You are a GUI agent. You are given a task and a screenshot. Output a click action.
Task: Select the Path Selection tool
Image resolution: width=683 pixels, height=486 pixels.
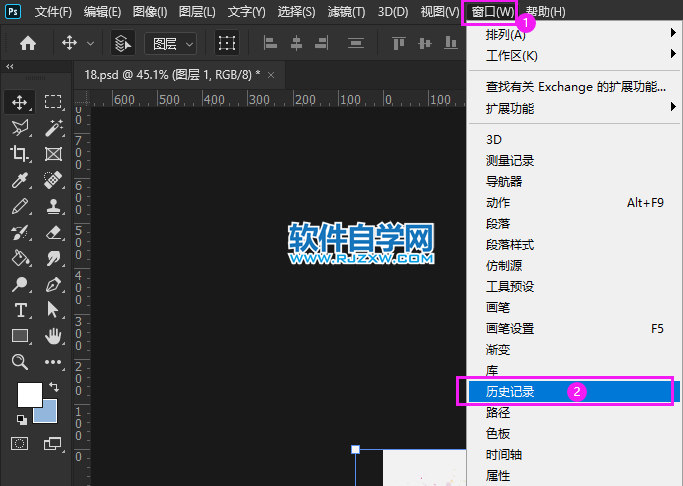[53, 310]
